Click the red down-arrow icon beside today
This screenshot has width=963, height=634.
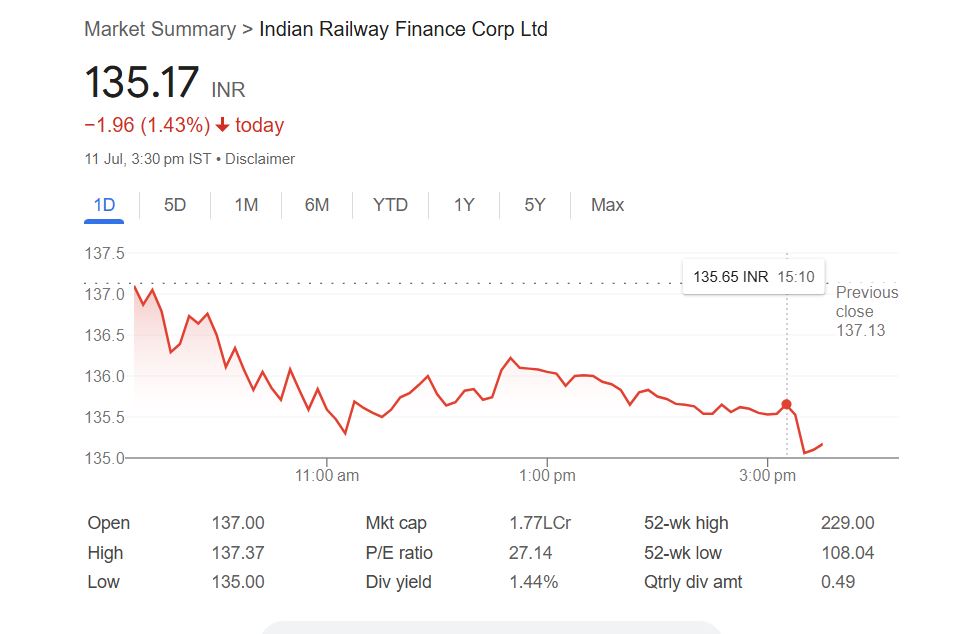click(222, 126)
